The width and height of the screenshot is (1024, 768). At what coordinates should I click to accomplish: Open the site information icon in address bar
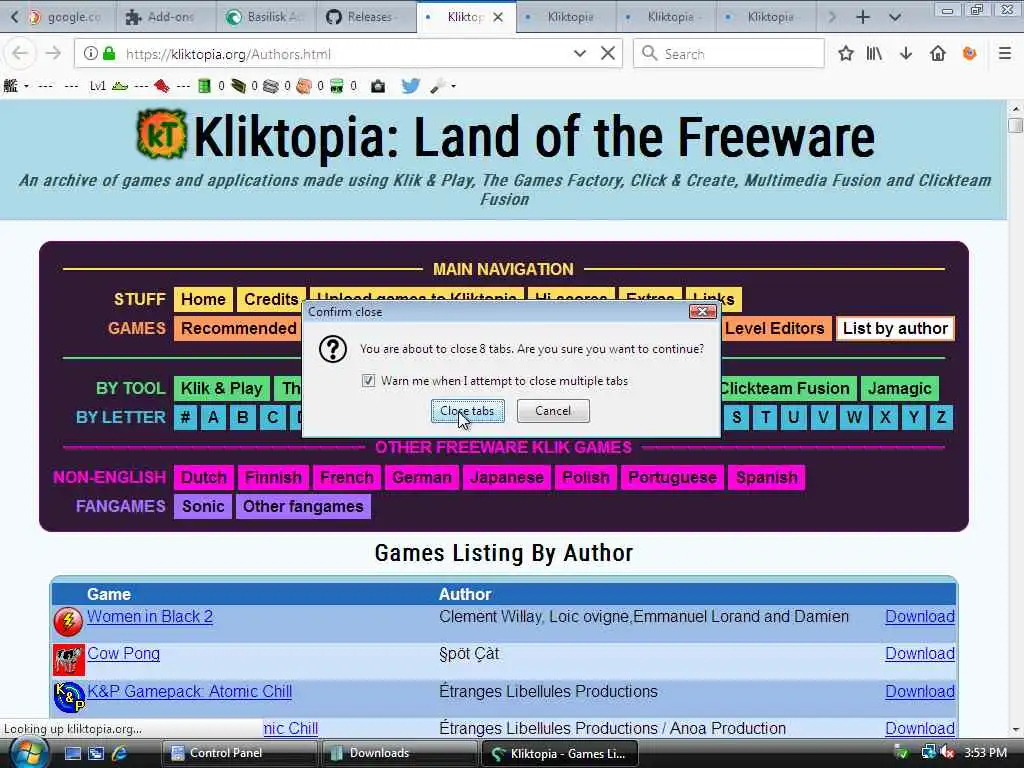coord(90,54)
